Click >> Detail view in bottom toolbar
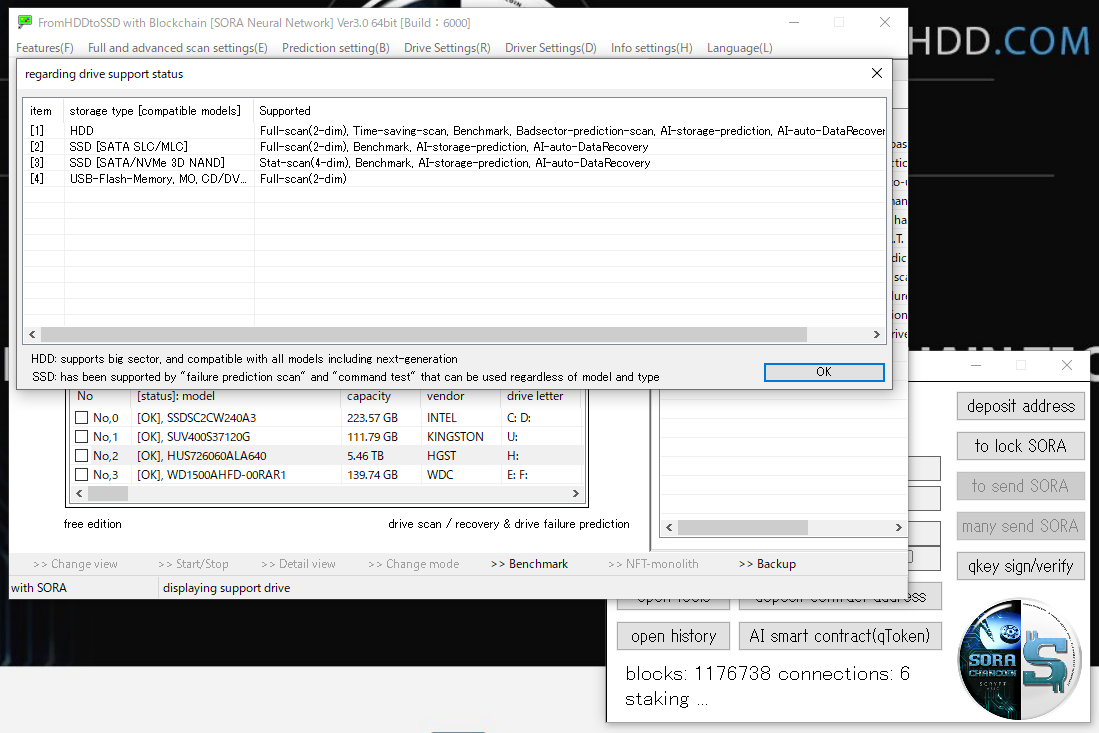1099x733 pixels. (299, 564)
